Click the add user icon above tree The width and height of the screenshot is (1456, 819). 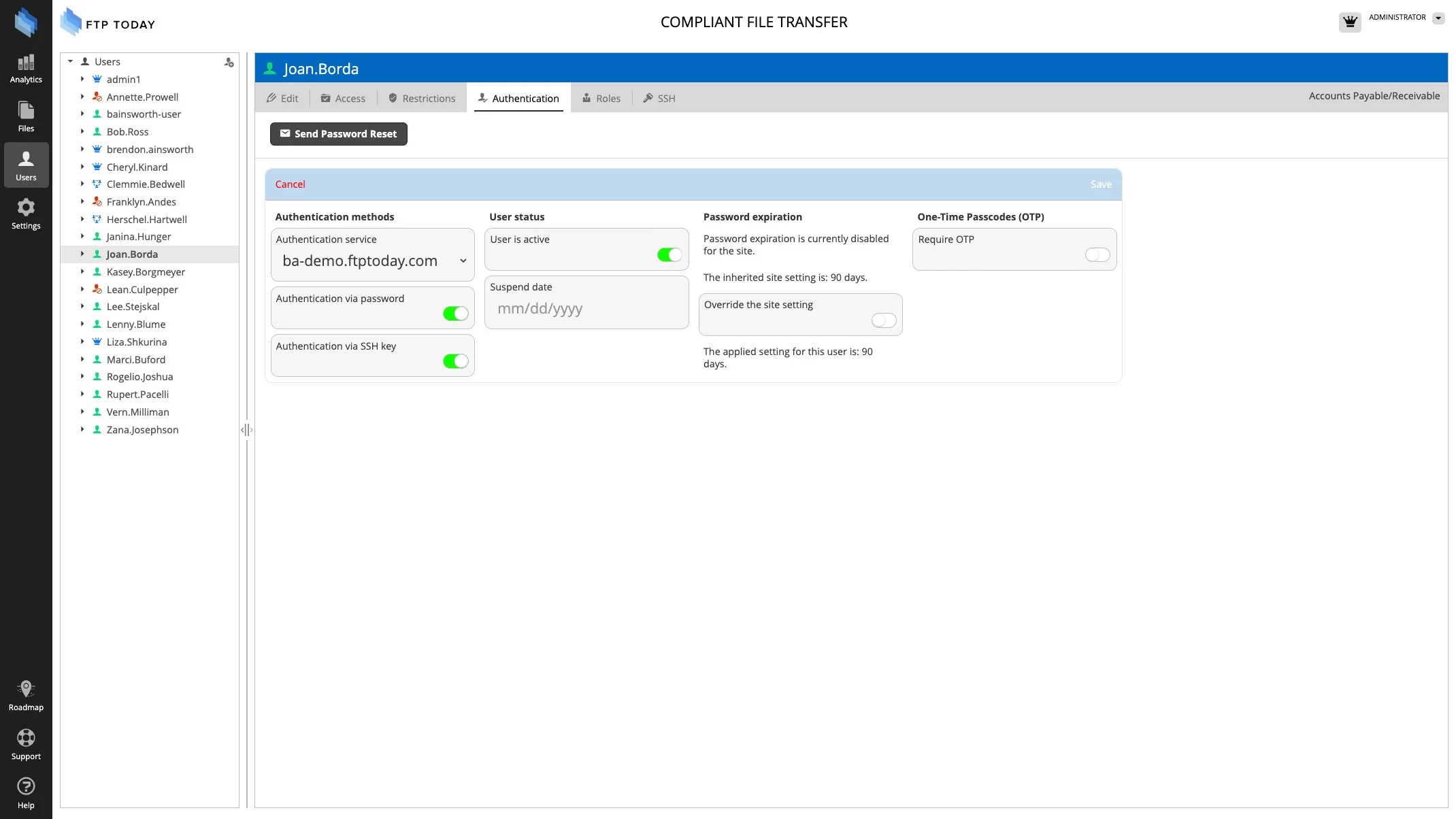(229, 62)
